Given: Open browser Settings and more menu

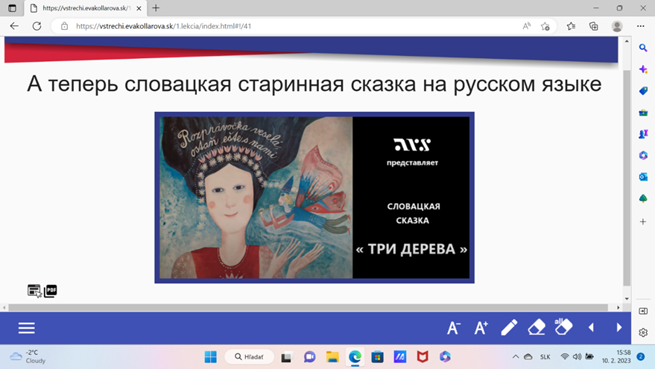Looking at the screenshot, I should pyautogui.click(x=641, y=26).
